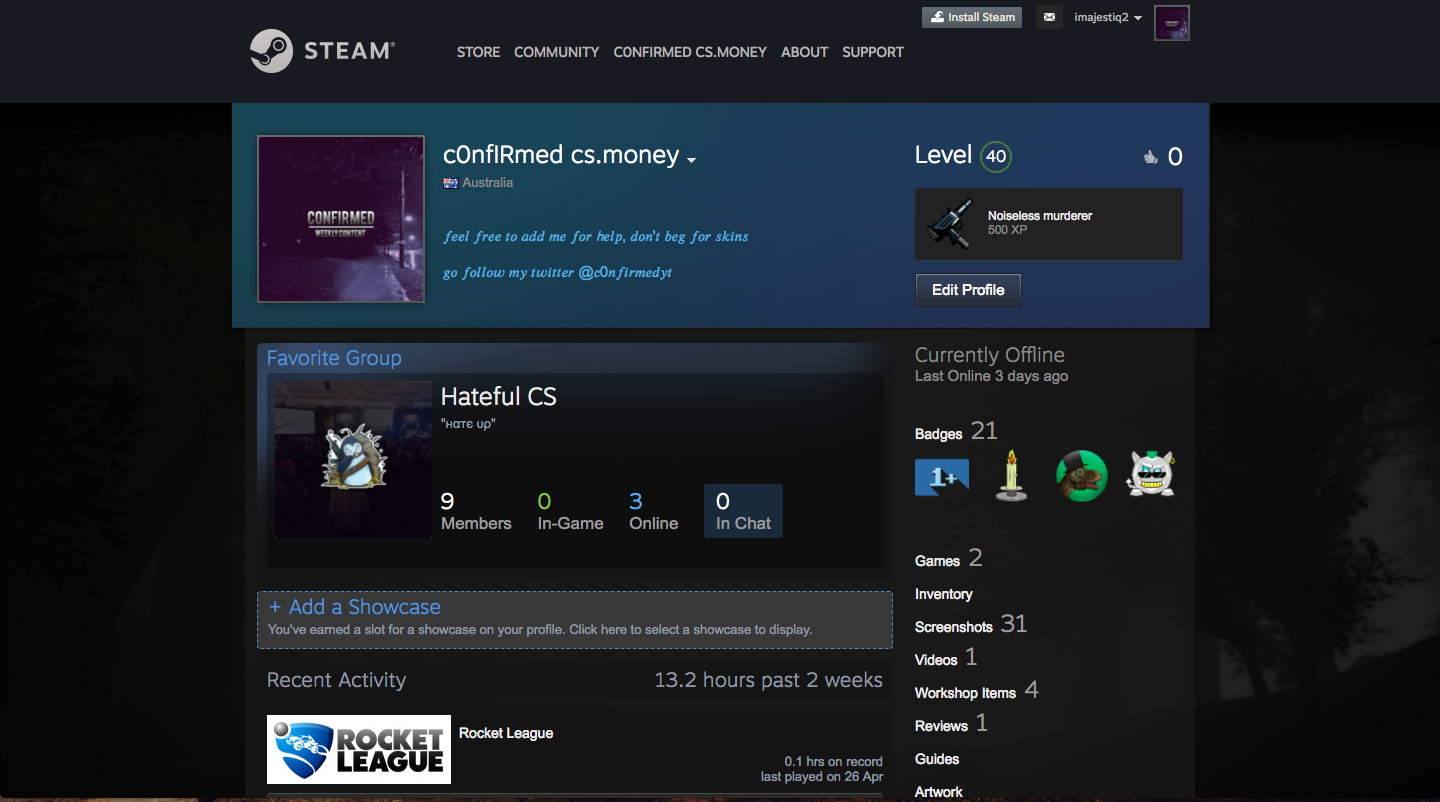Expand the c0nflRmed cs.money name dropdown arrow

click(691, 160)
